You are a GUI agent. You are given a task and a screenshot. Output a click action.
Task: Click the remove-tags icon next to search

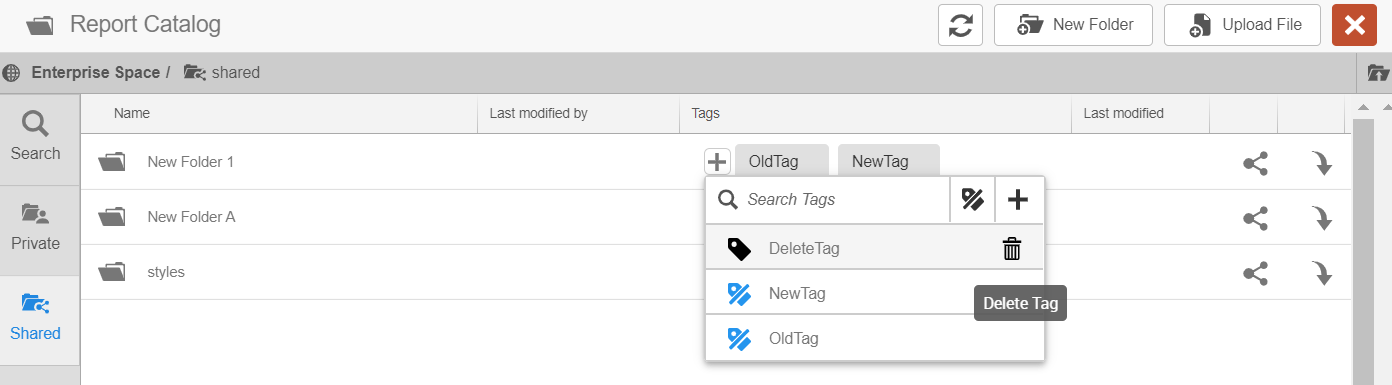coord(972,200)
